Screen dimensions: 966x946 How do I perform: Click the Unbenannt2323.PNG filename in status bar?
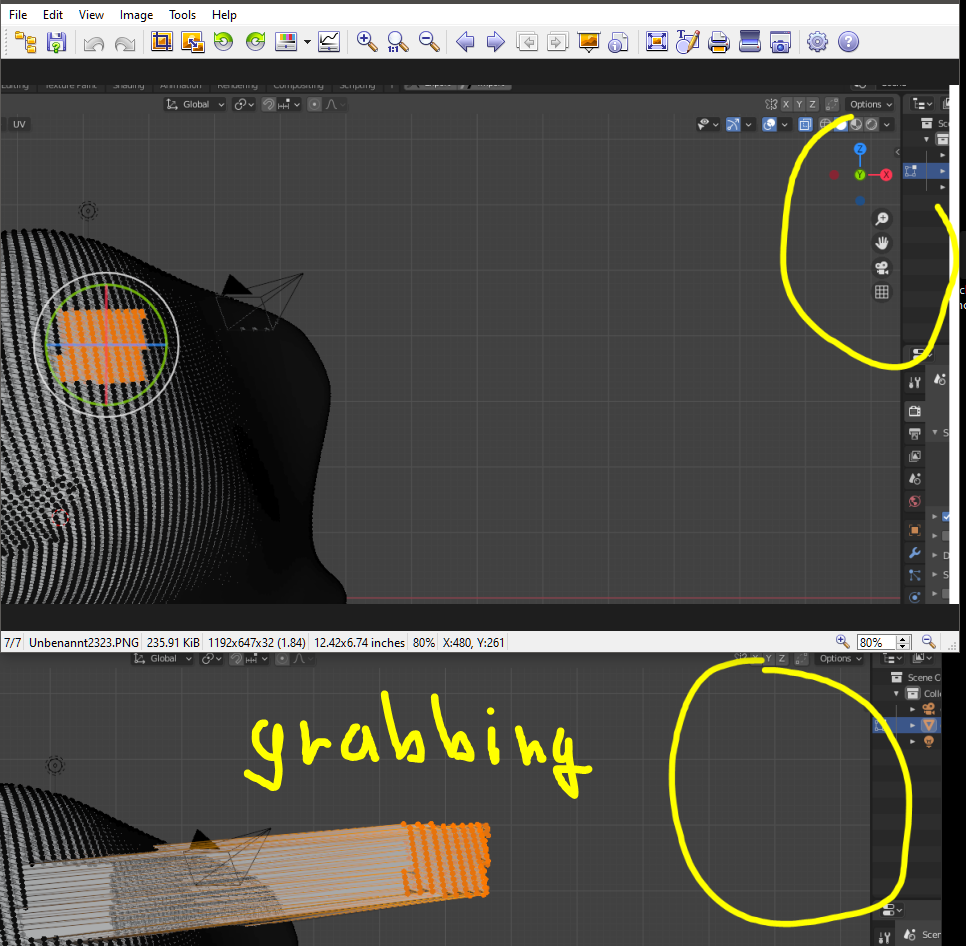84,642
